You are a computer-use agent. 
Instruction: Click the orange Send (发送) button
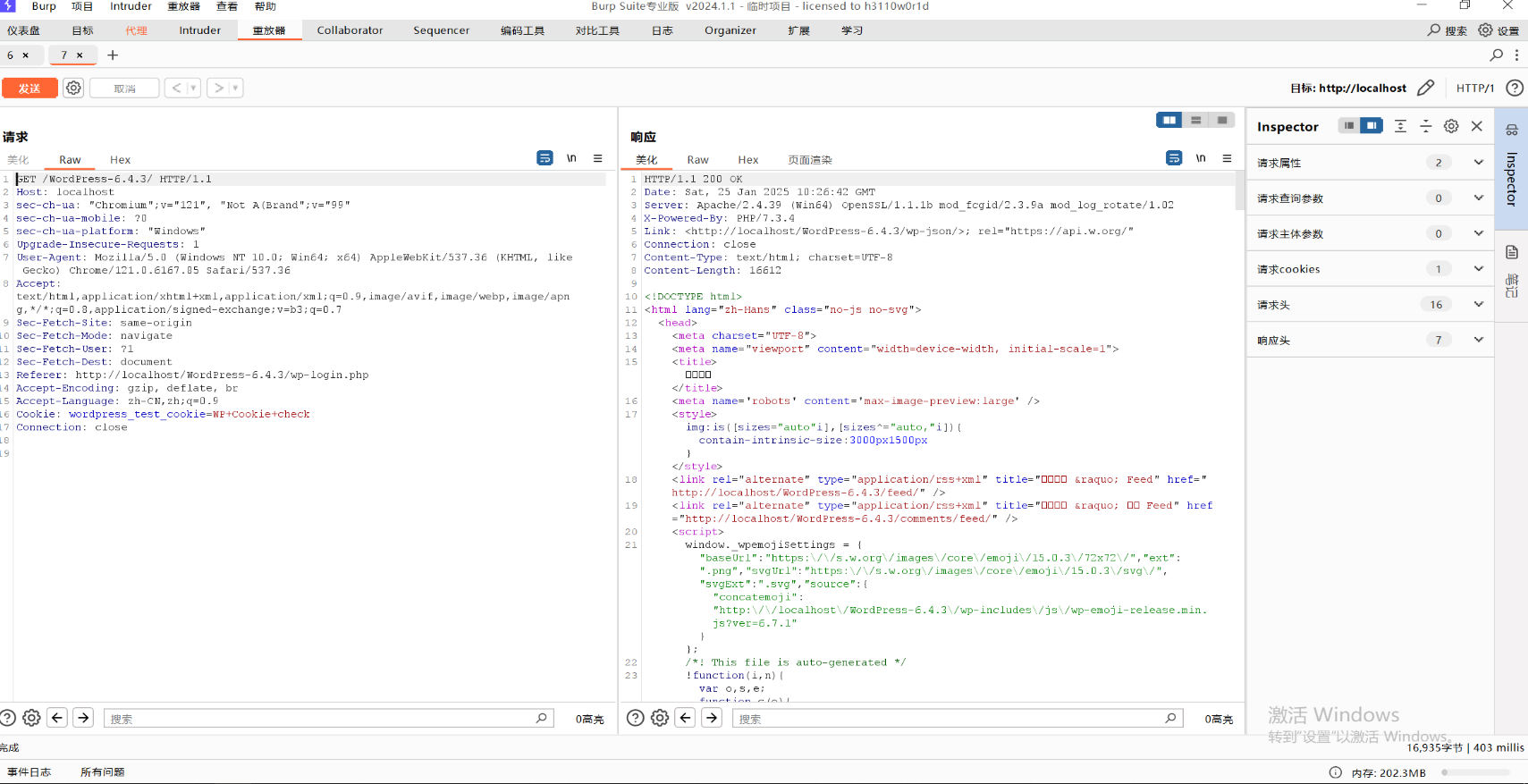pyautogui.click(x=30, y=88)
